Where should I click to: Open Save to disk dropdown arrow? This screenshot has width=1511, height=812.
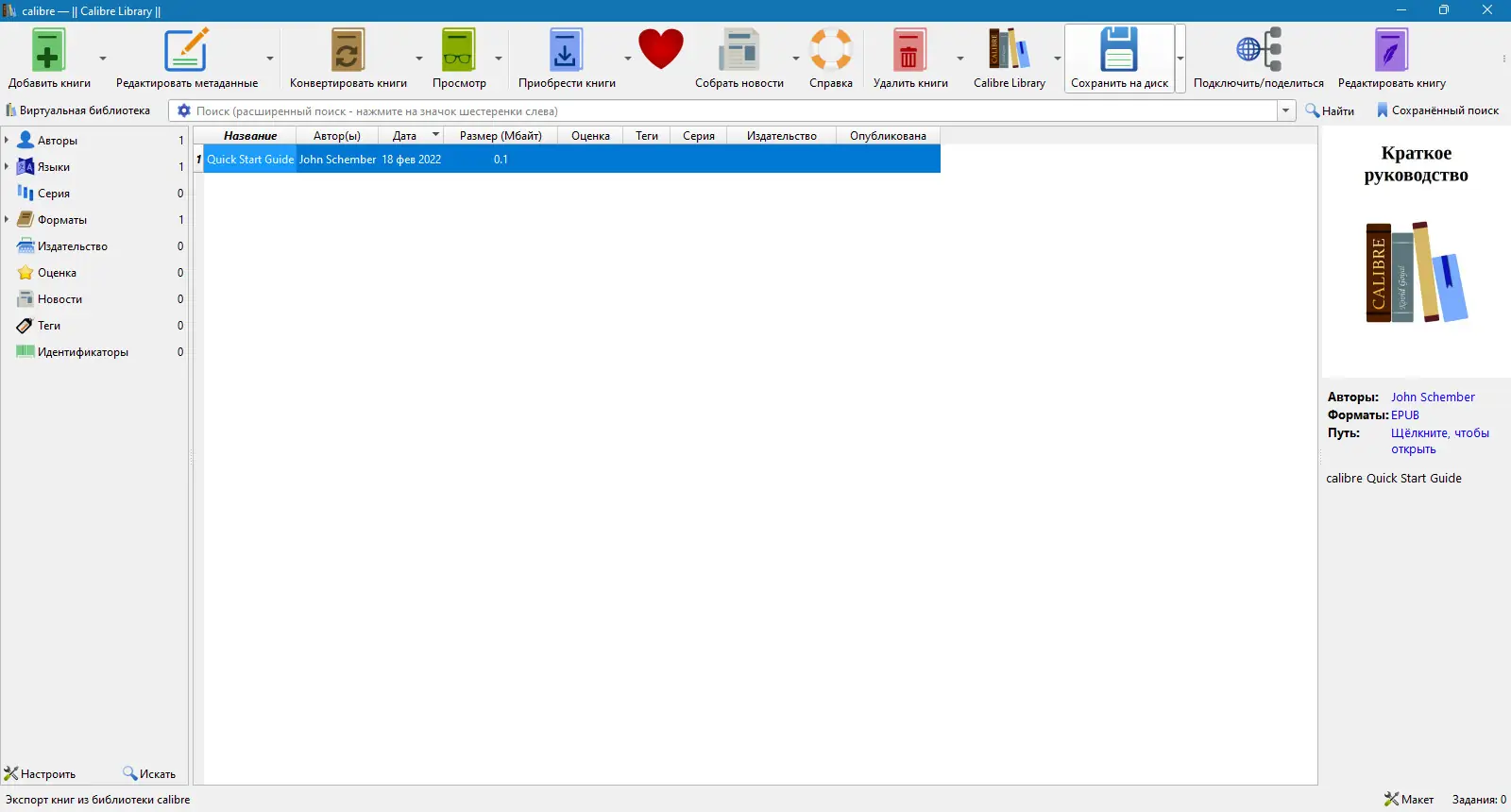pos(1180,59)
